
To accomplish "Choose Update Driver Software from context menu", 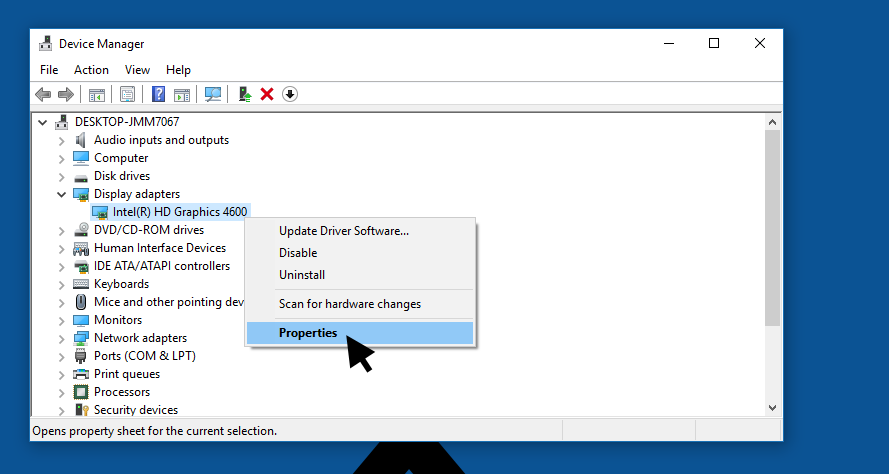I will click(360, 231).
